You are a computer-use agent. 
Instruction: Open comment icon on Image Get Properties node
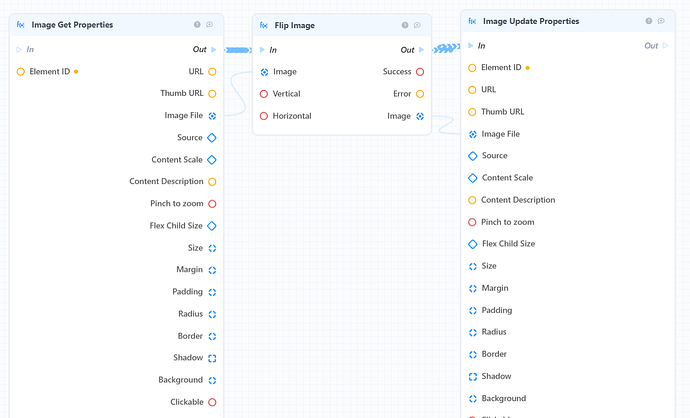(209, 25)
